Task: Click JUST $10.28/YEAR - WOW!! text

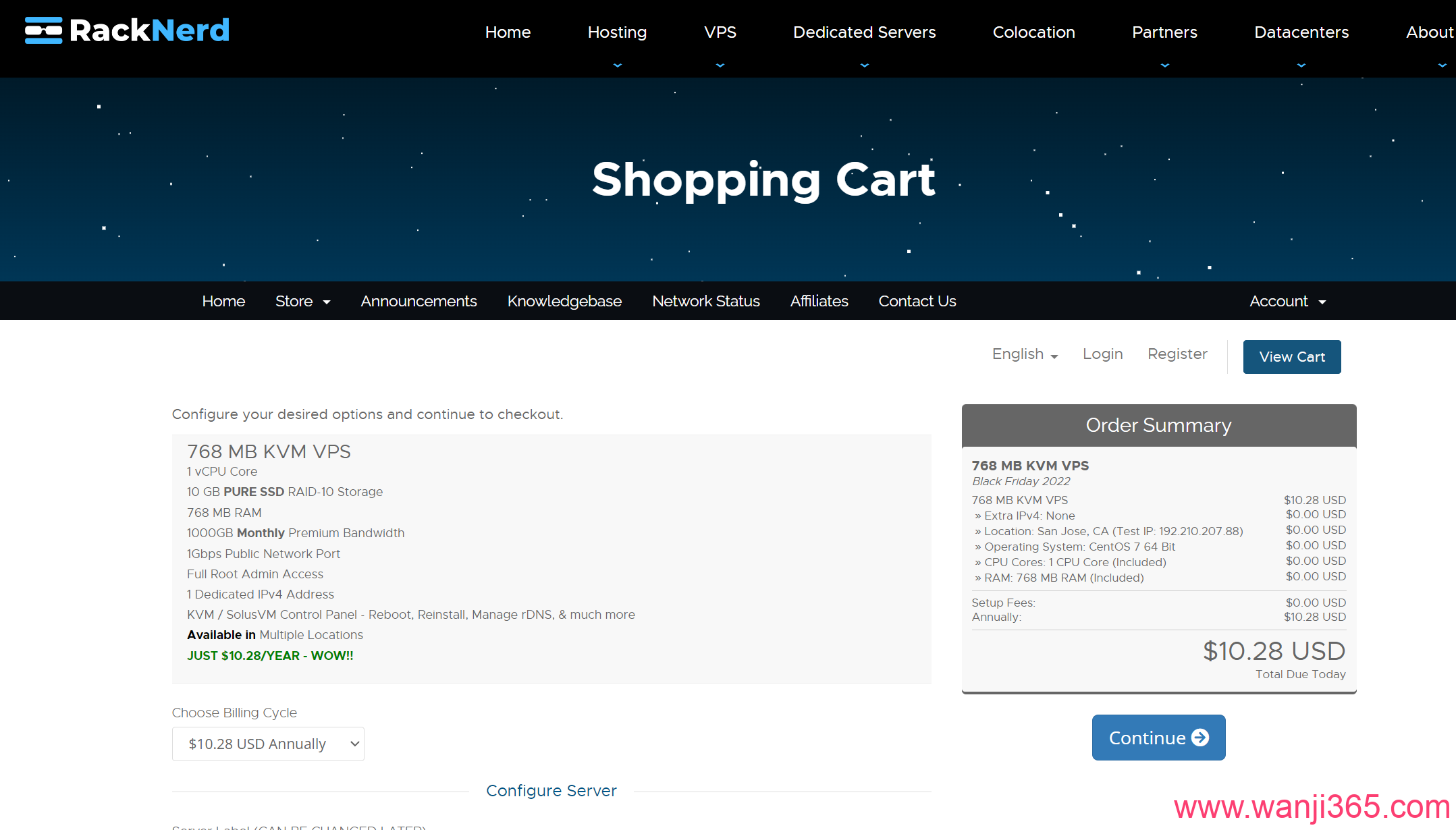Action: (270, 655)
